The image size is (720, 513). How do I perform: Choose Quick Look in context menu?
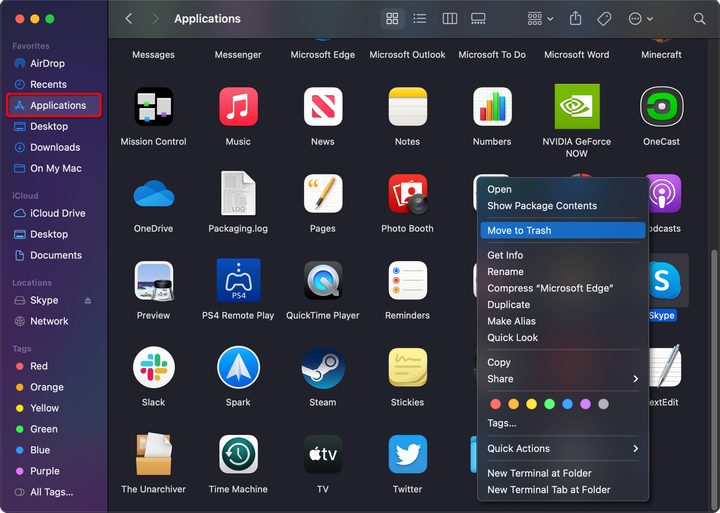tap(562, 338)
